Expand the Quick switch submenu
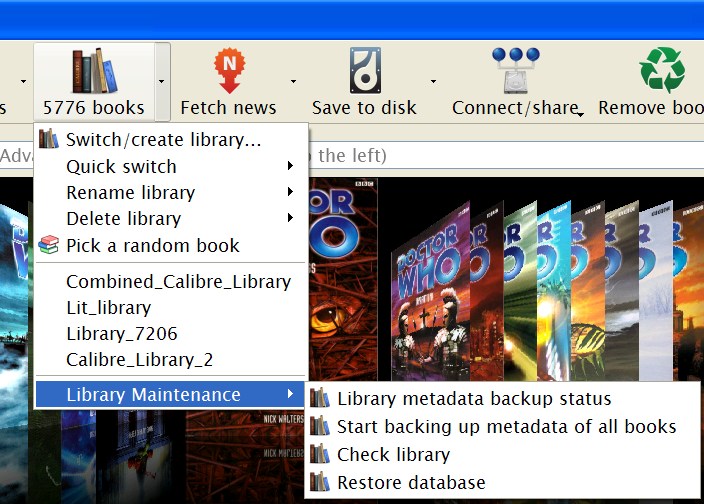The image size is (704, 504). 171,167
